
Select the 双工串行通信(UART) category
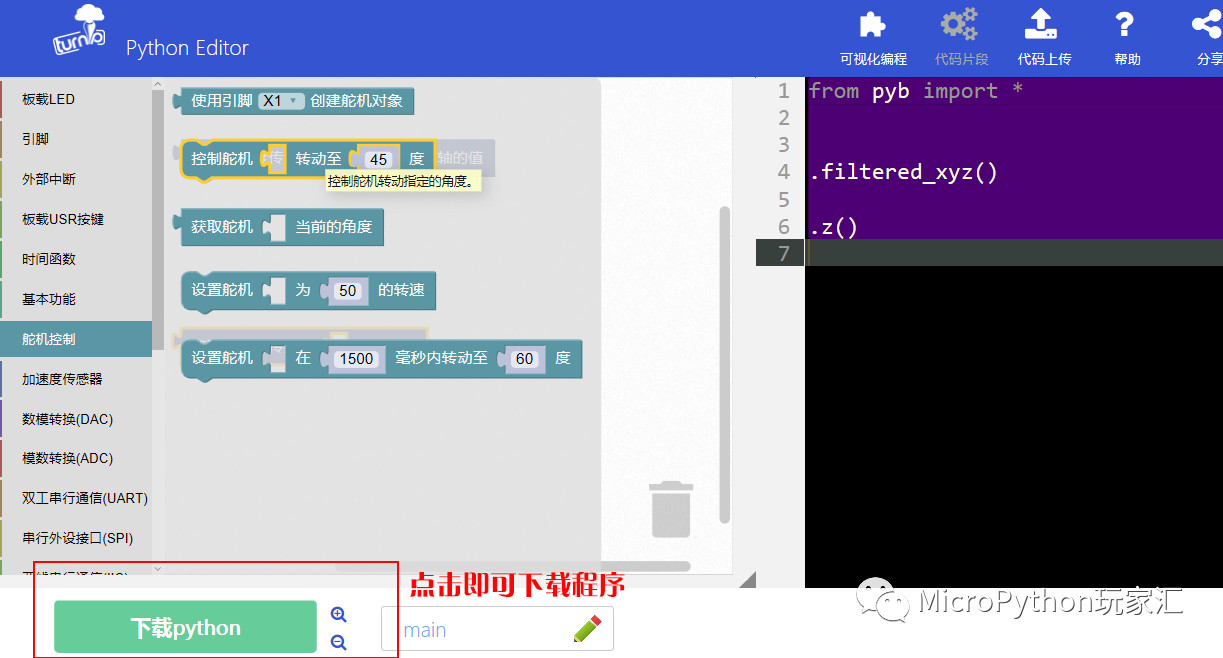pyautogui.click(x=76, y=498)
